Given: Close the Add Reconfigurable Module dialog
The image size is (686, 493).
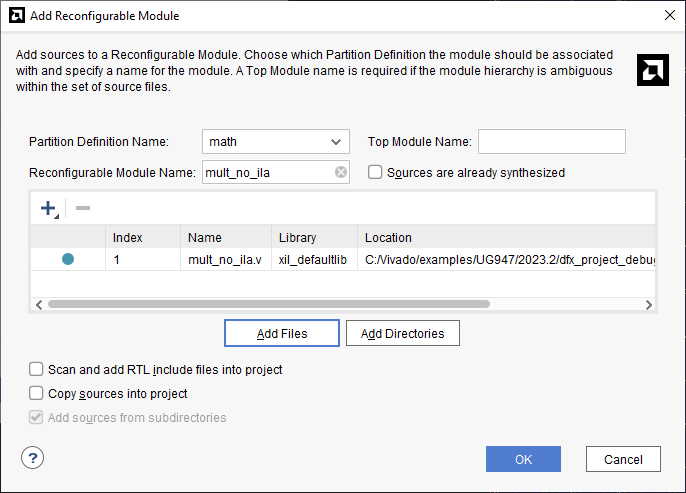Looking at the screenshot, I should (668, 15).
